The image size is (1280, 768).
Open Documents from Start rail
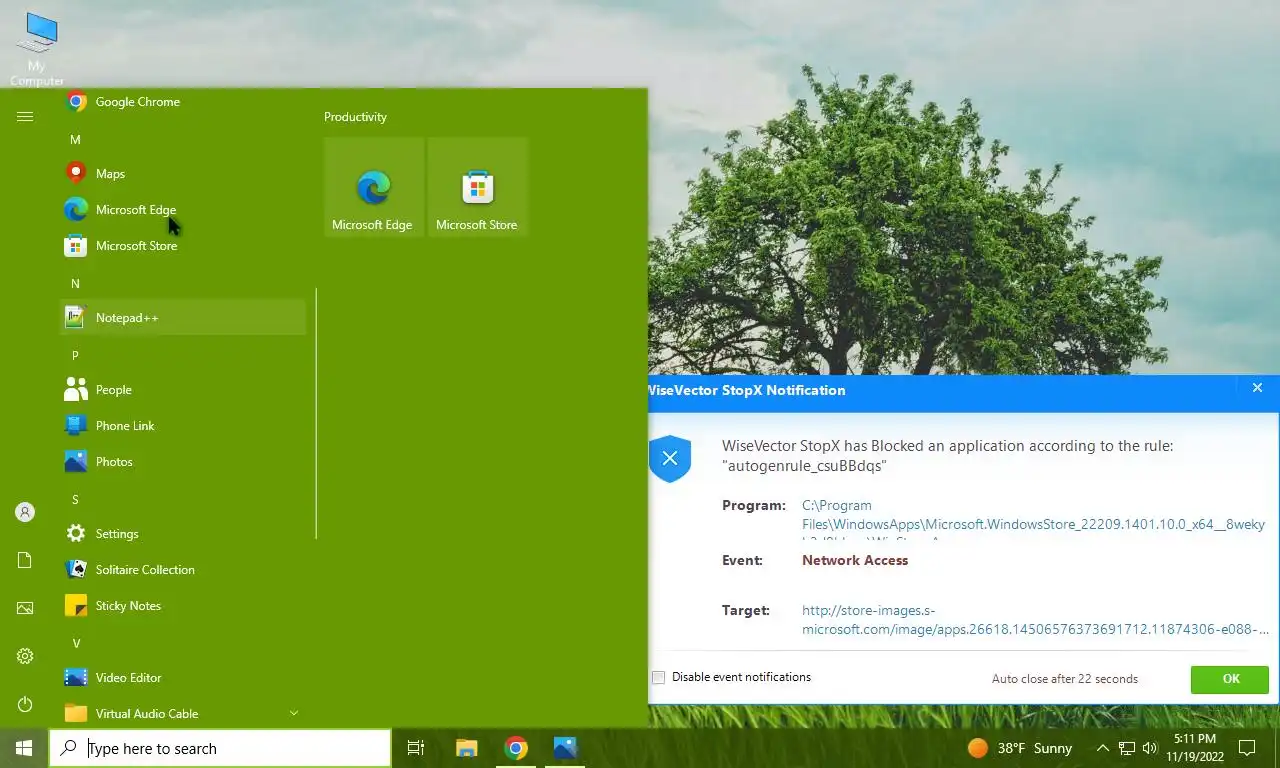coord(25,560)
